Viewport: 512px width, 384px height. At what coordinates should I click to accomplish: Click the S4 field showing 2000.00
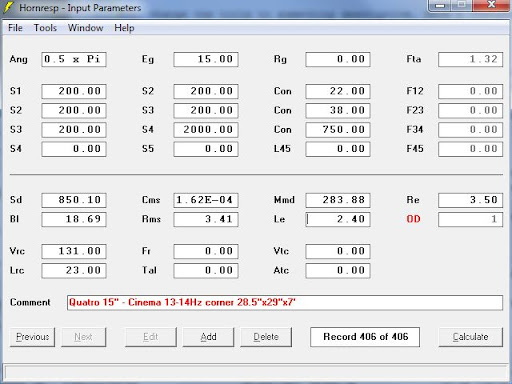206,130
